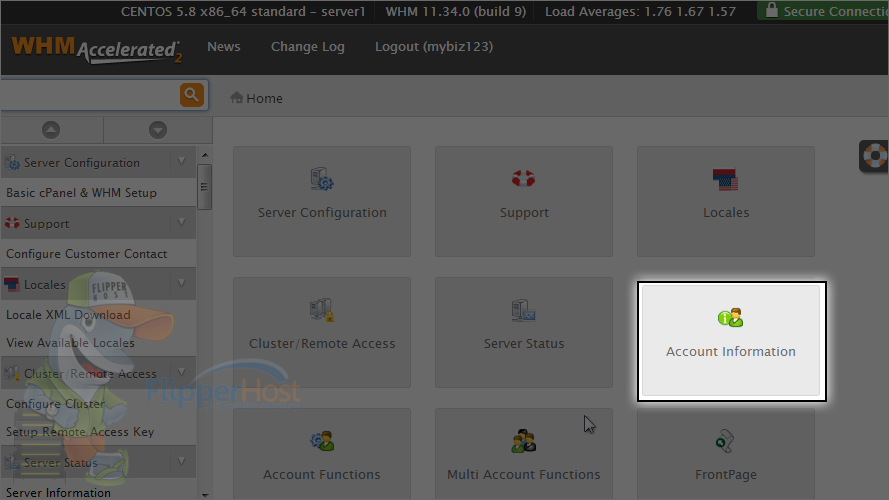Click the sidebar scrollbar thumb
The width and height of the screenshot is (889, 500).
(x=204, y=187)
